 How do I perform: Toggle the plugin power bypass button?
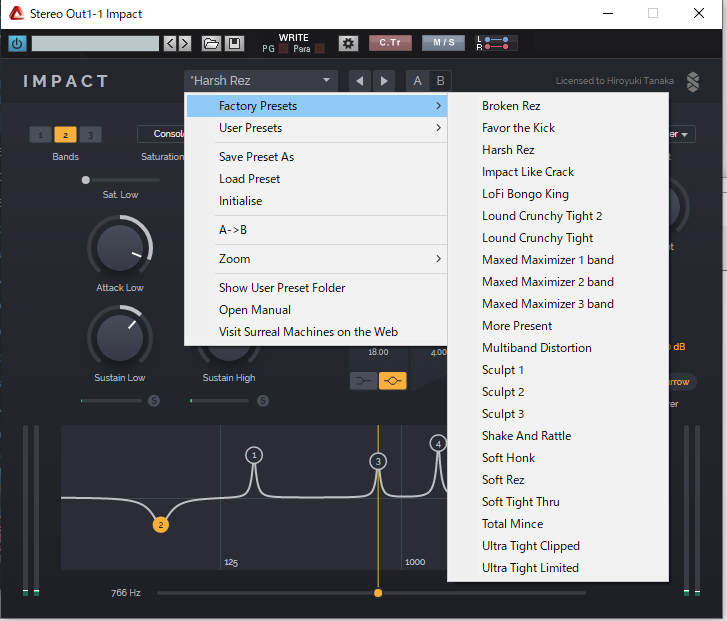17,44
